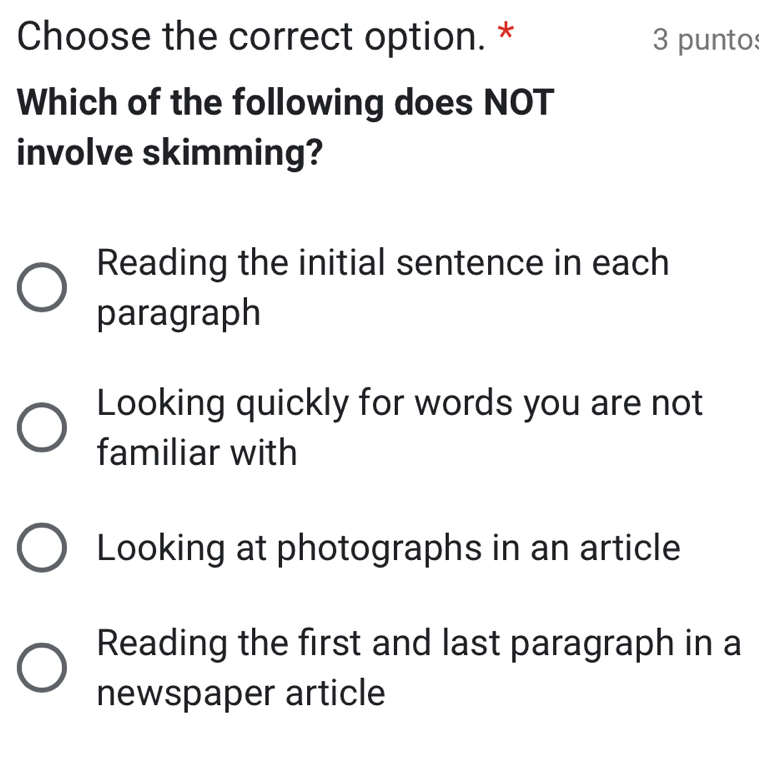Pick the 'Reading the first and last paragraph' radio
This screenshot has width=759, height=764.
pyautogui.click(x=42, y=668)
